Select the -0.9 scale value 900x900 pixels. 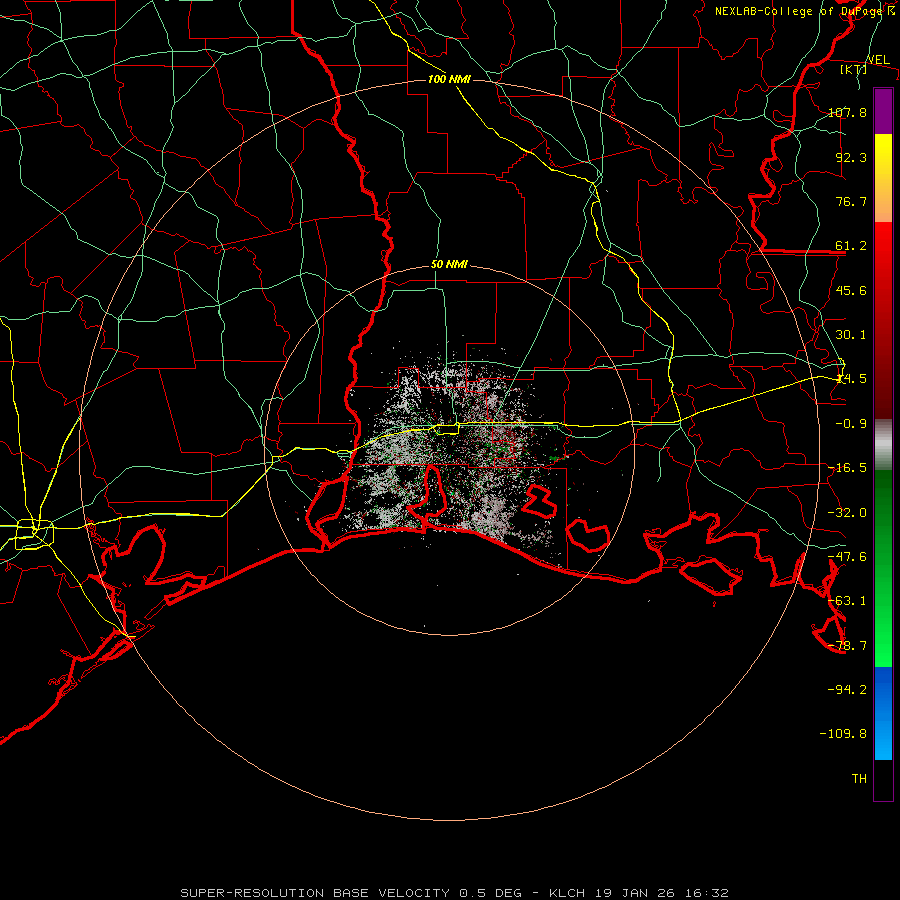coord(851,424)
